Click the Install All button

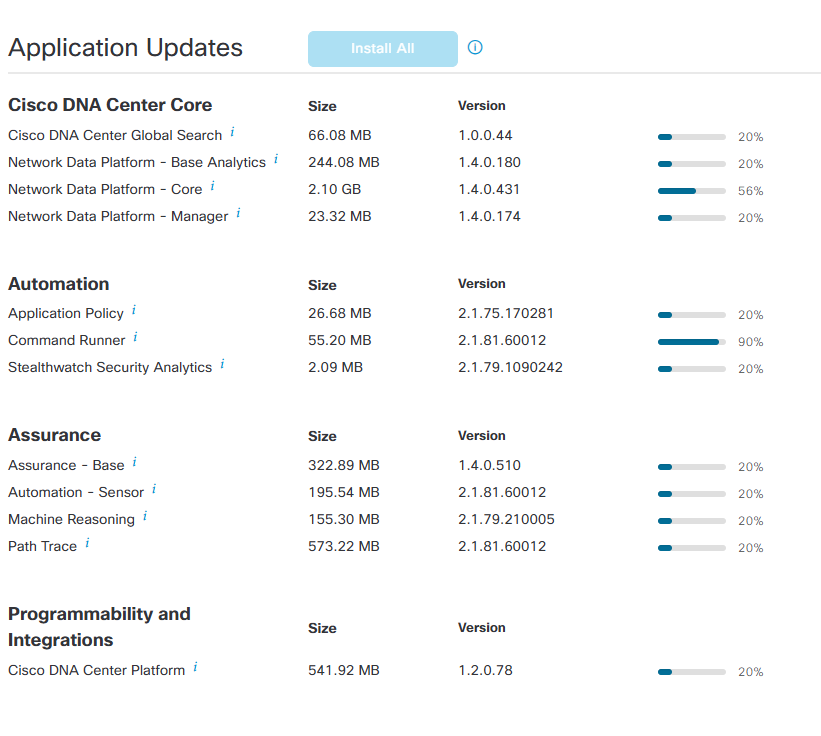pos(382,49)
